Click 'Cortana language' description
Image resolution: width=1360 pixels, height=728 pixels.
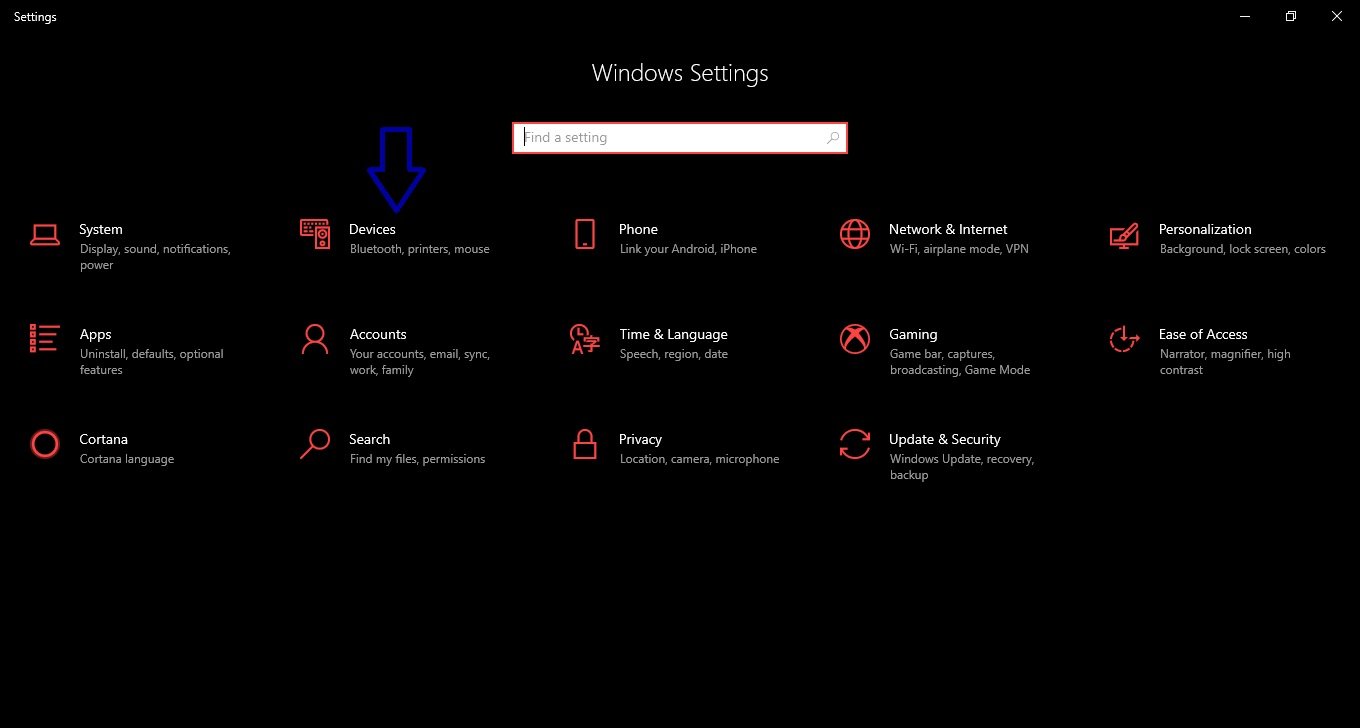(x=126, y=459)
